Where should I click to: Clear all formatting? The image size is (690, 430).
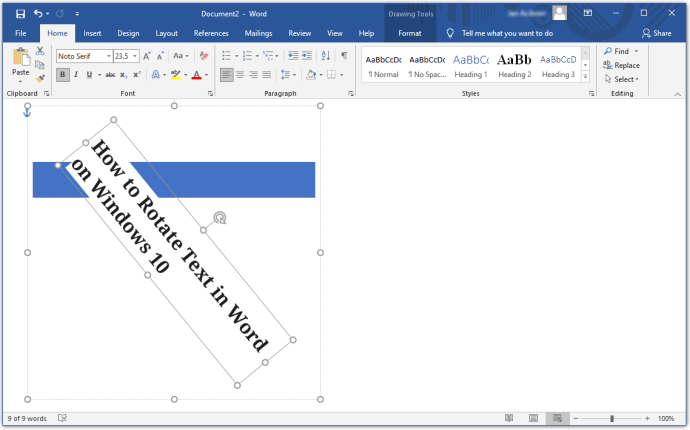203,56
